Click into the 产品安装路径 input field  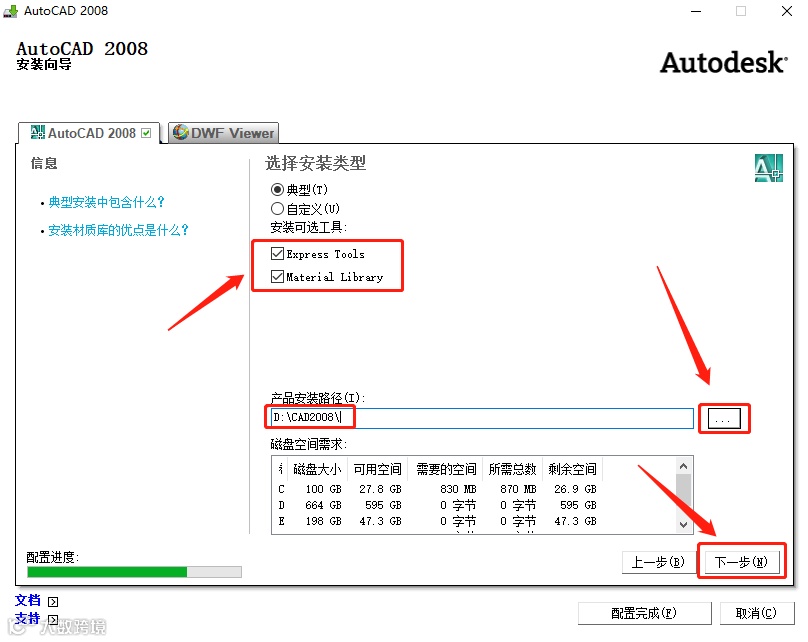(x=482, y=418)
